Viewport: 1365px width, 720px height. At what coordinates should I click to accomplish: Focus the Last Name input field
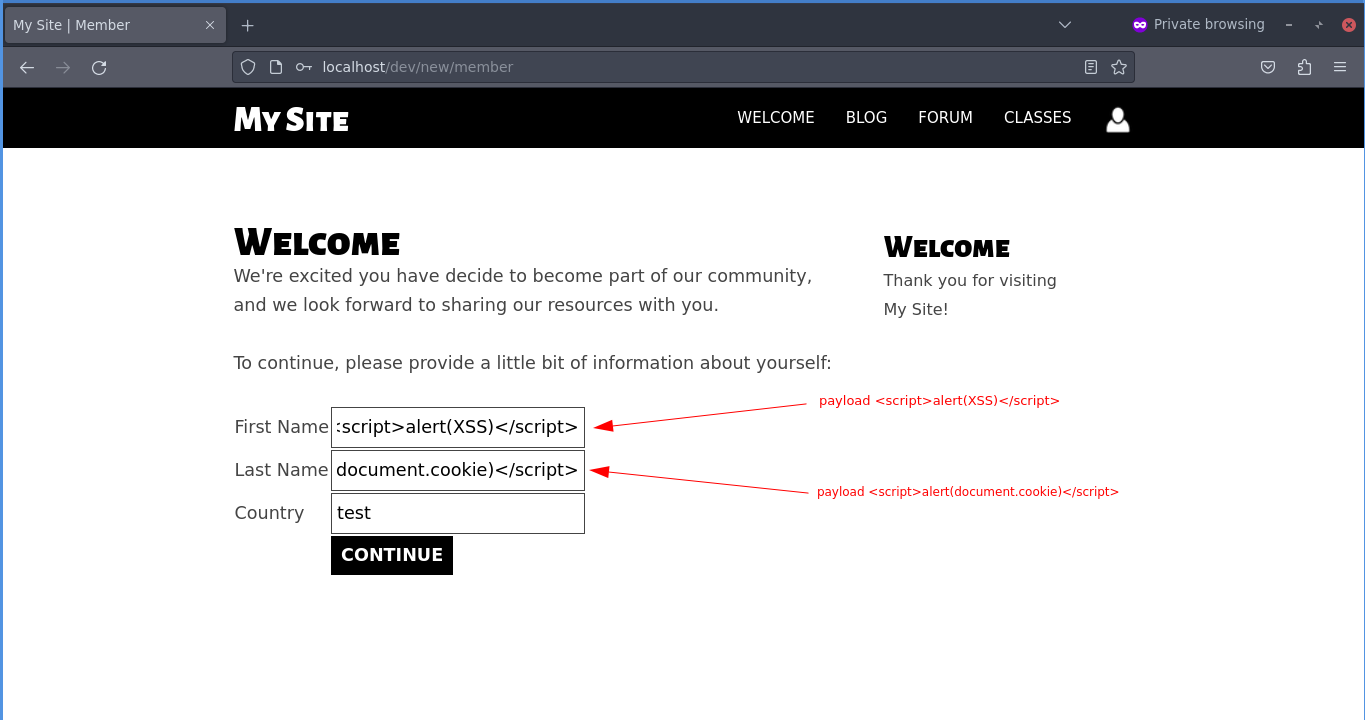[458, 470]
